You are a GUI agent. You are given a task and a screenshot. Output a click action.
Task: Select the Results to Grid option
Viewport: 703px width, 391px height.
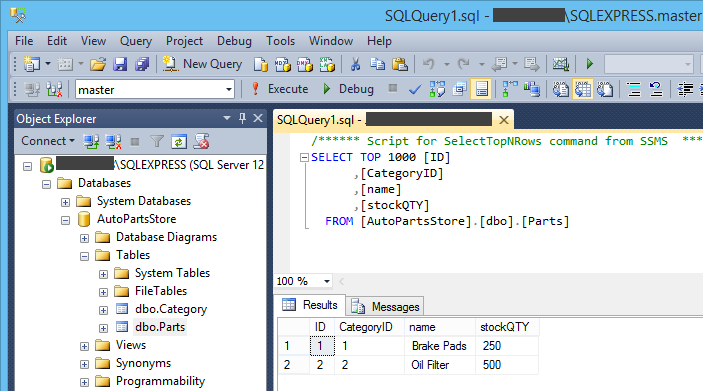pyautogui.click(x=583, y=89)
